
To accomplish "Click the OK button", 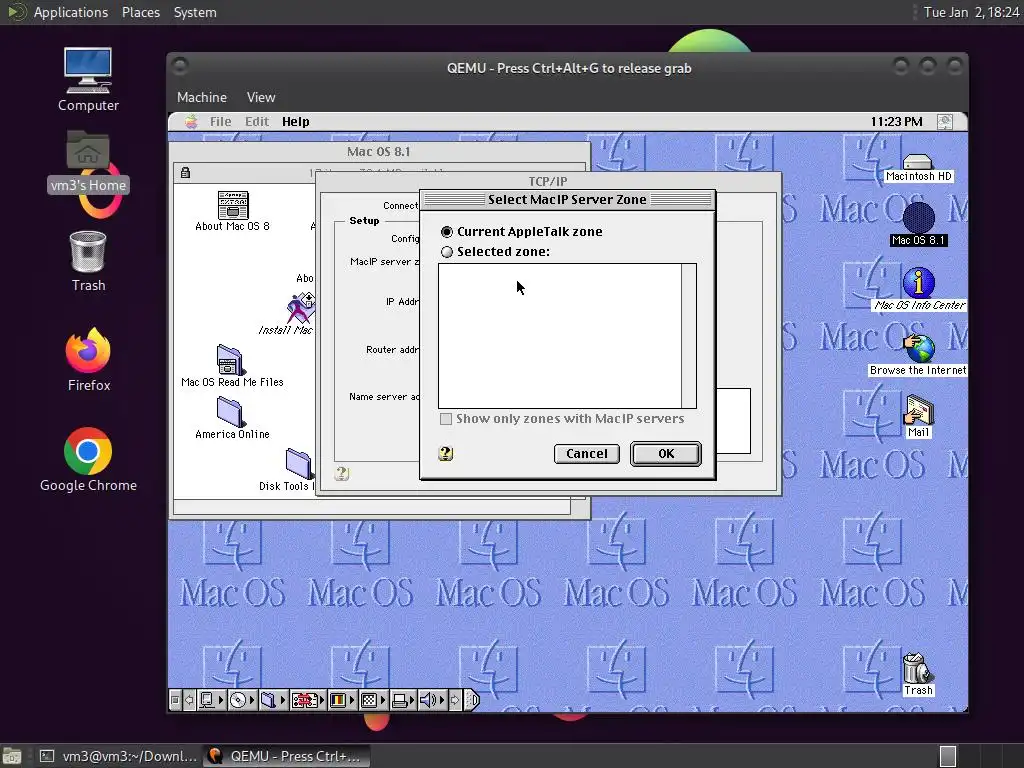I will click(x=665, y=454).
